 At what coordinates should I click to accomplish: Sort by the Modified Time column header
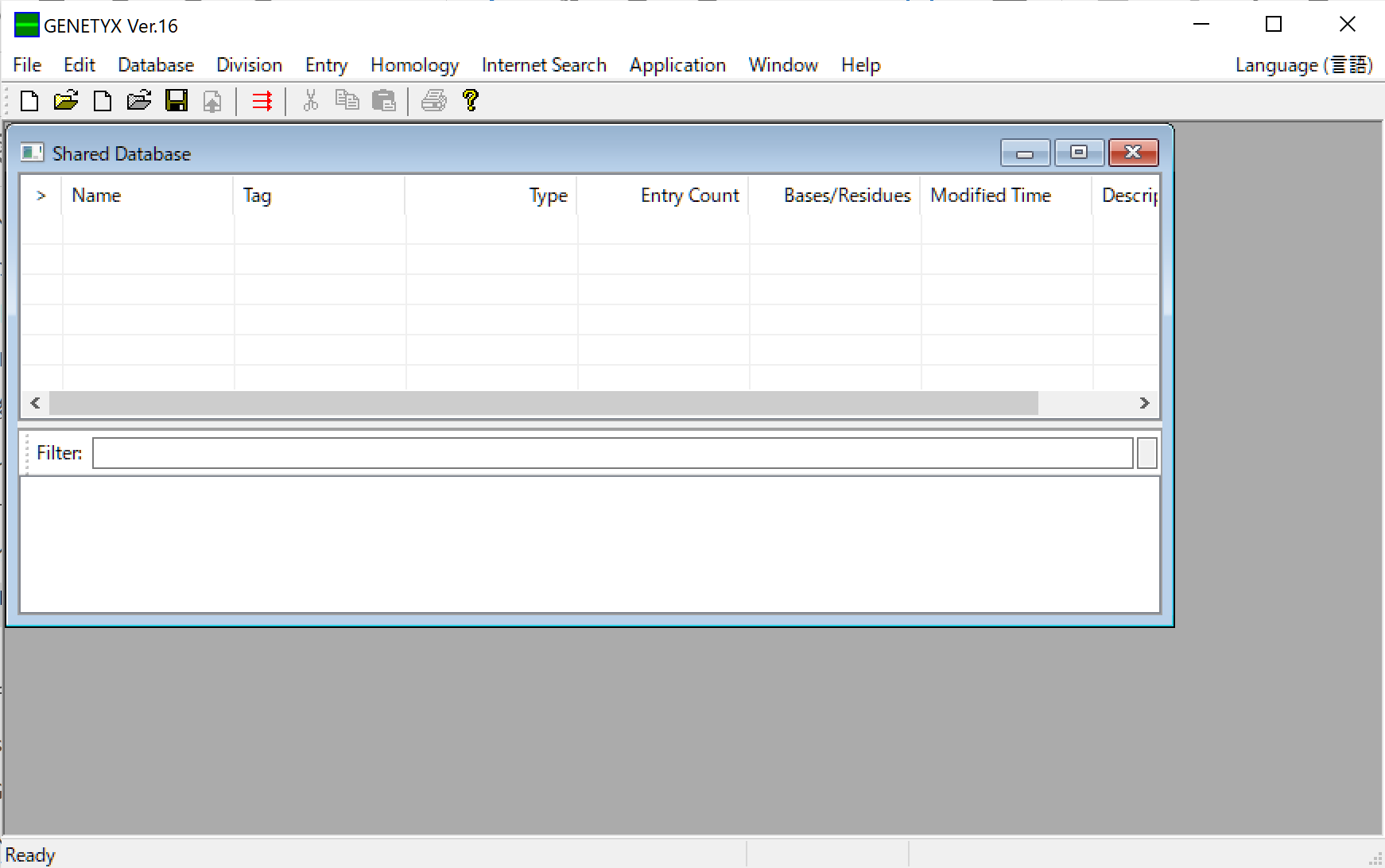[x=1007, y=196]
